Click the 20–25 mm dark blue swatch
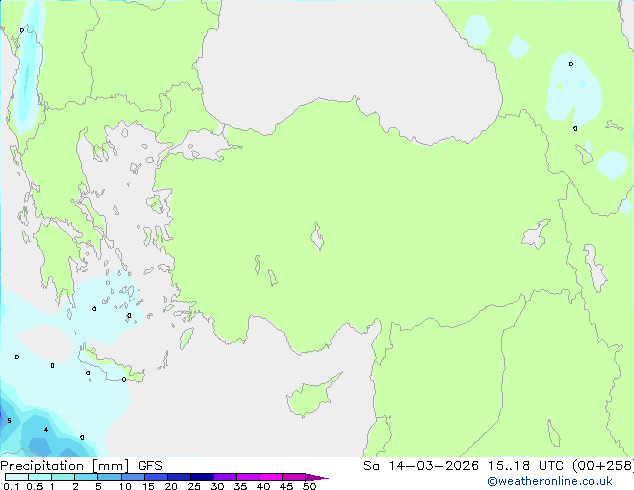The width and height of the screenshot is (634, 490). click(x=178, y=477)
